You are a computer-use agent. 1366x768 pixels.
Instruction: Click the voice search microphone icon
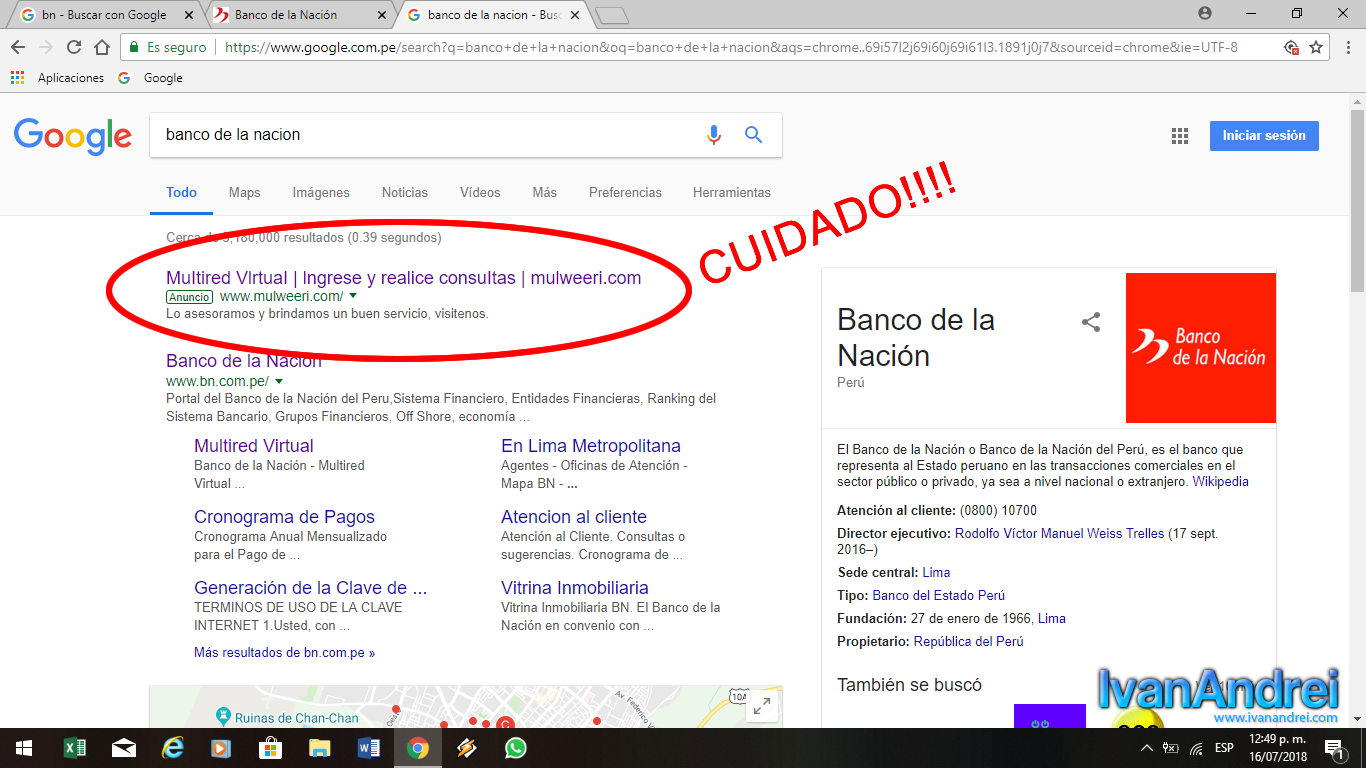point(713,135)
